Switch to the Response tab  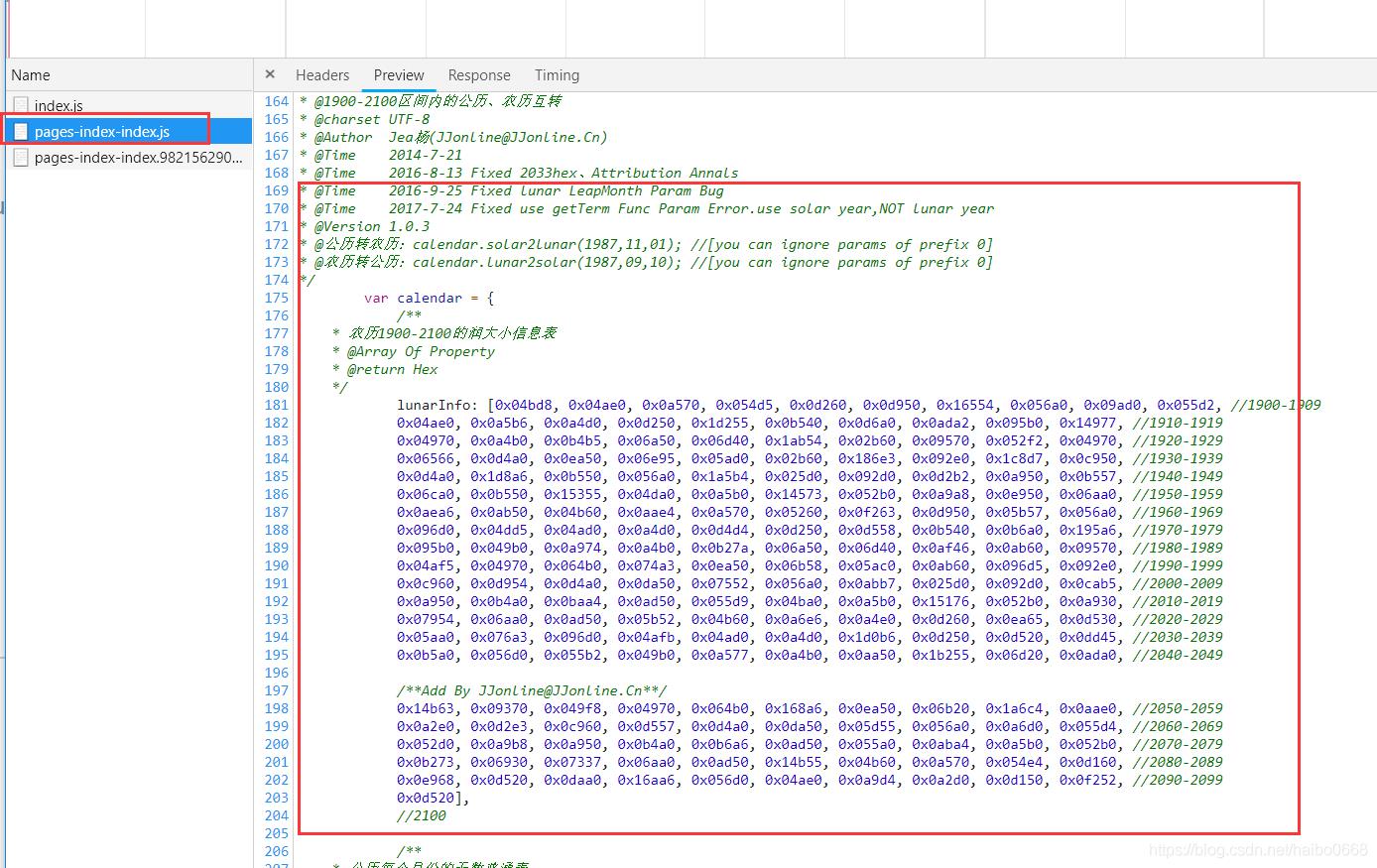click(479, 74)
